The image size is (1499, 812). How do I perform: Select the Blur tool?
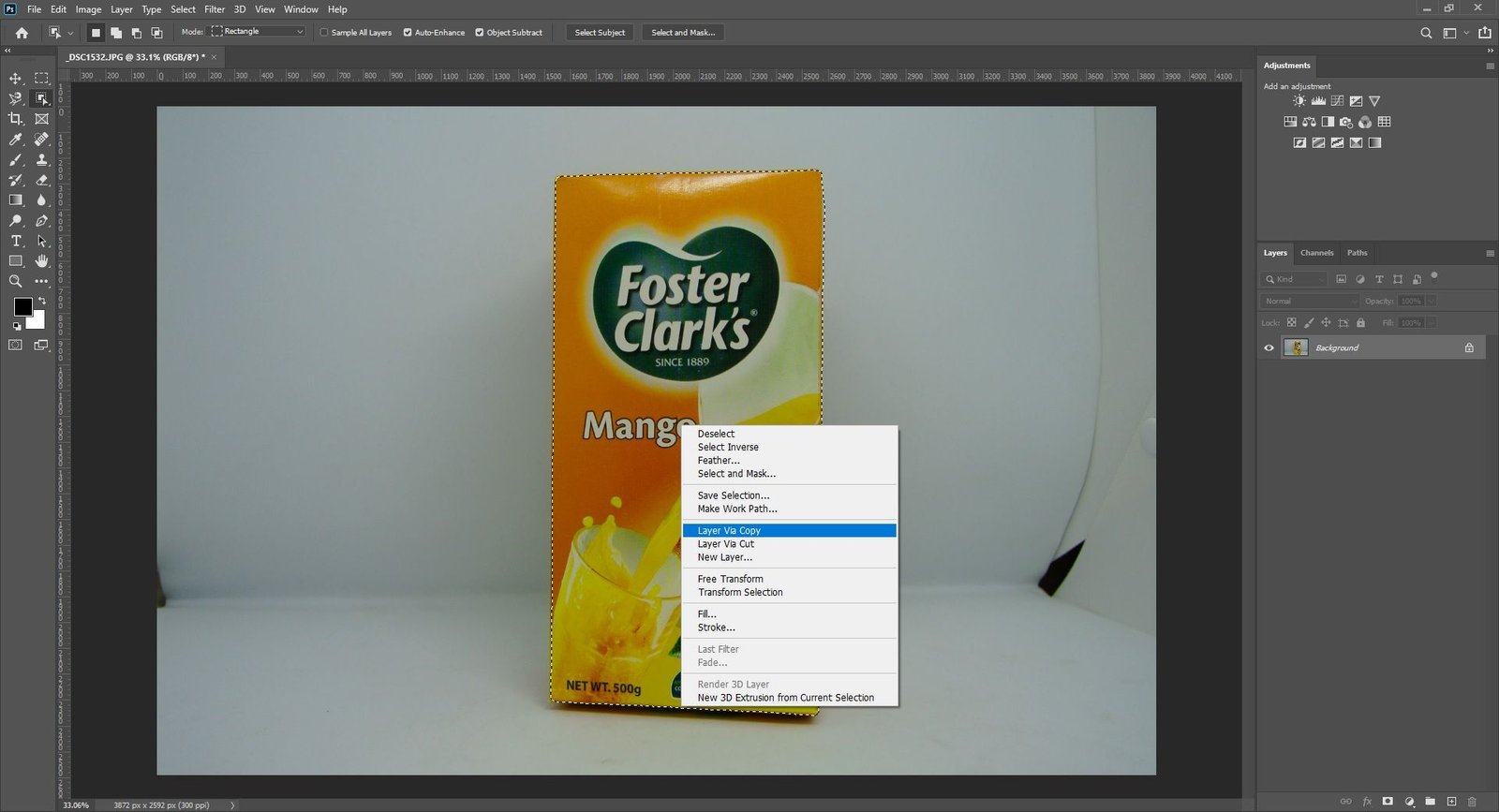[x=41, y=199]
